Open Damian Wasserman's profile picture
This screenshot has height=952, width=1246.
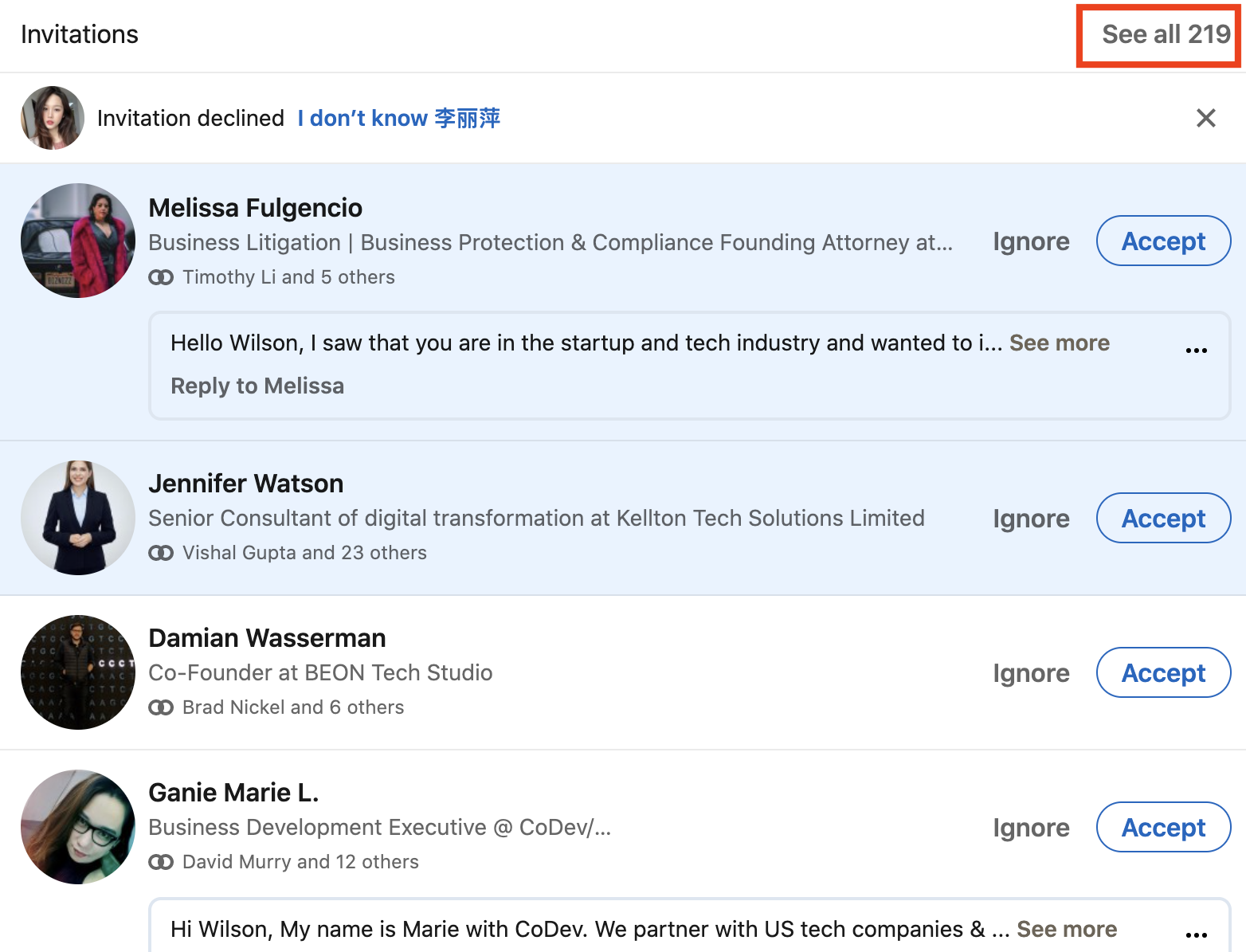[78, 672]
